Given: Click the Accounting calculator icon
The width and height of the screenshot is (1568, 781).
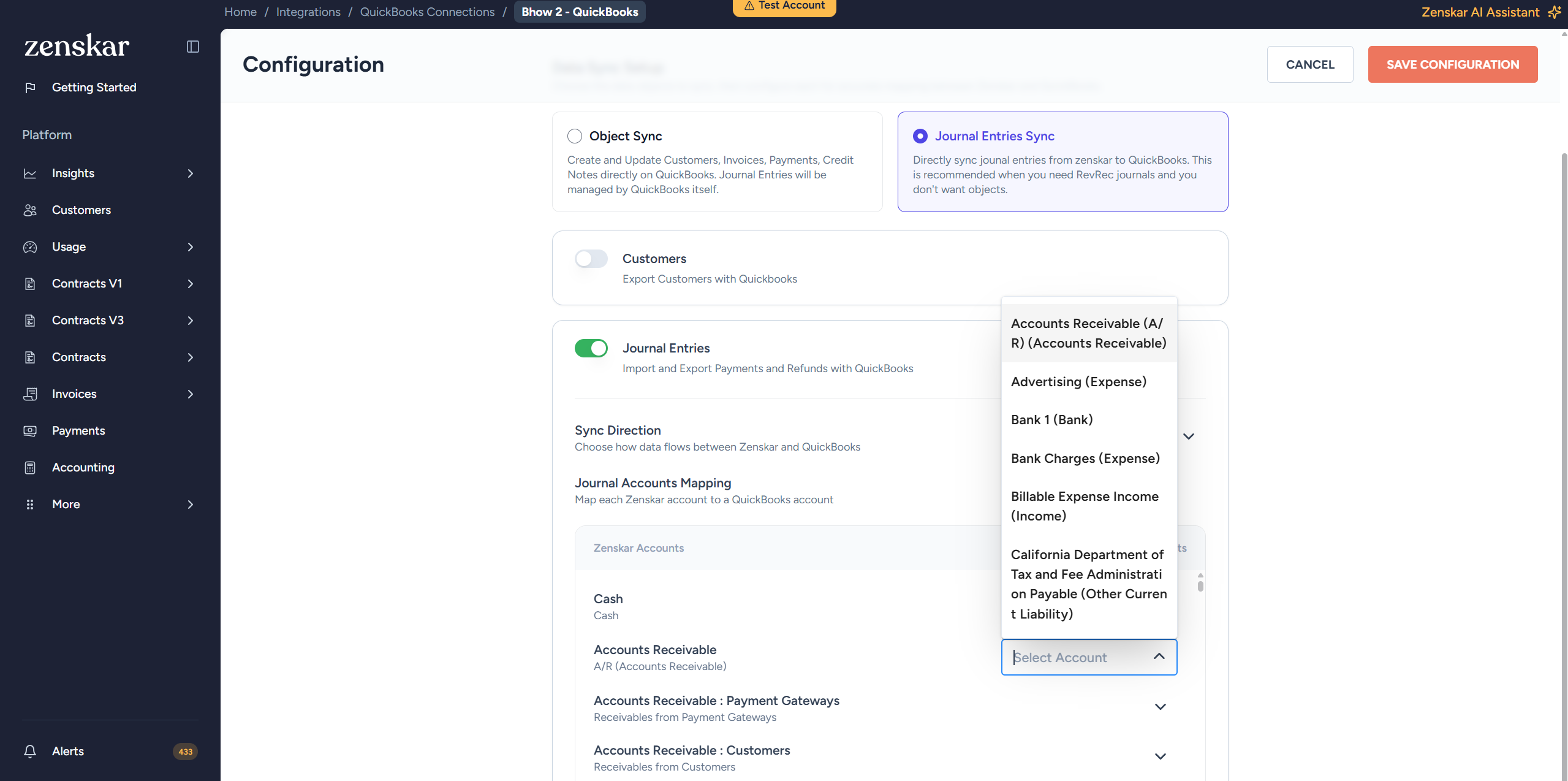Looking at the screenshot, I should (x=30, y=468).
